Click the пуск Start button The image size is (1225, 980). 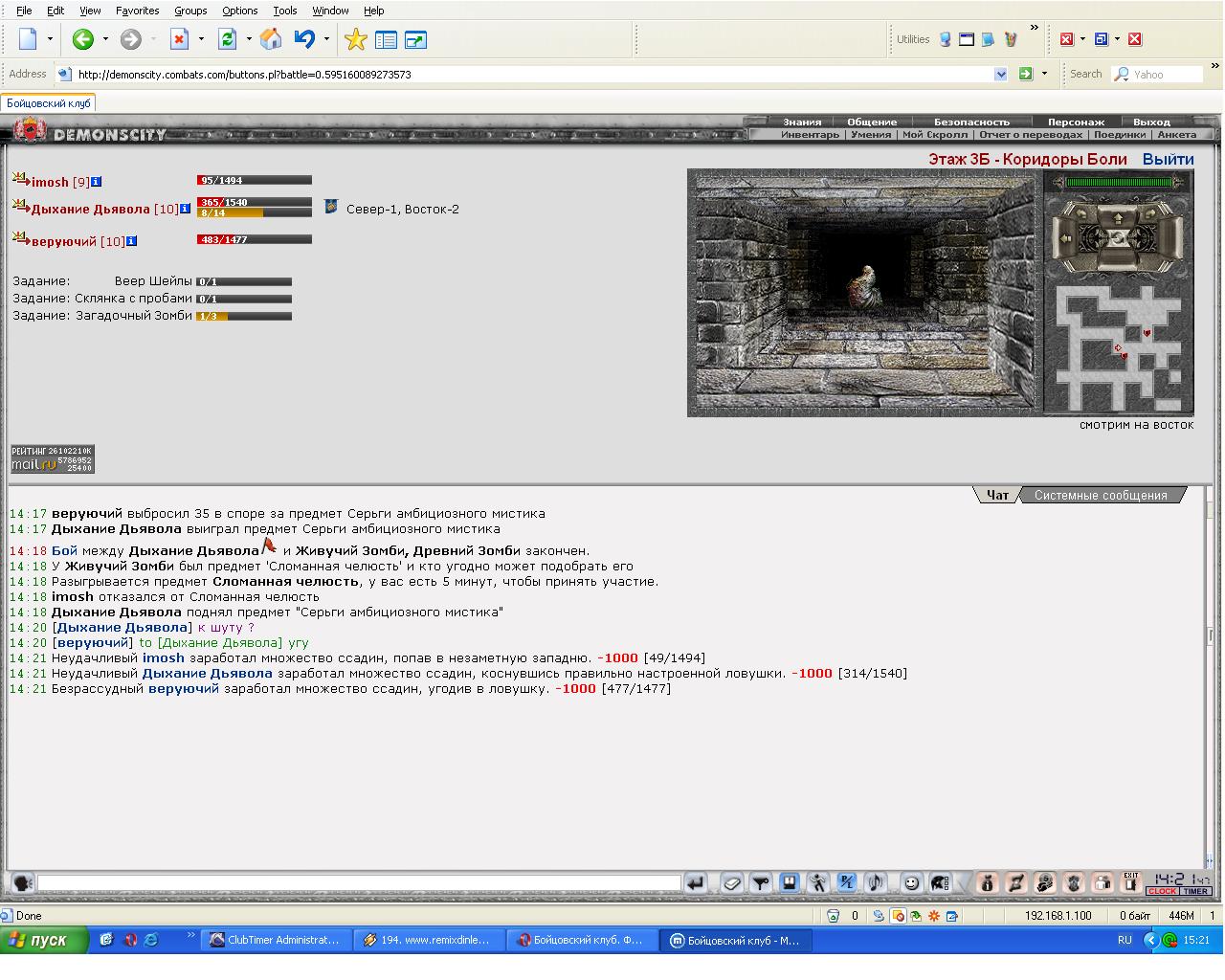(x=45, y=940)
